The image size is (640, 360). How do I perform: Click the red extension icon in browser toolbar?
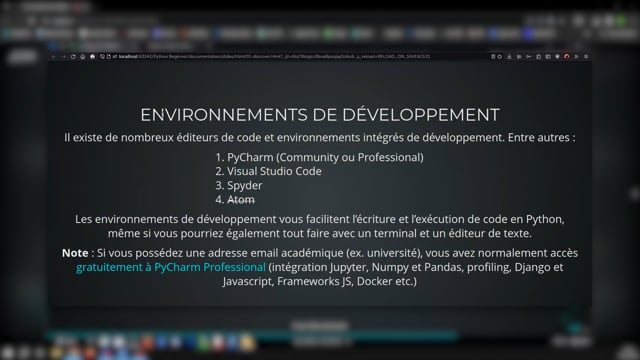coord(567,57)
